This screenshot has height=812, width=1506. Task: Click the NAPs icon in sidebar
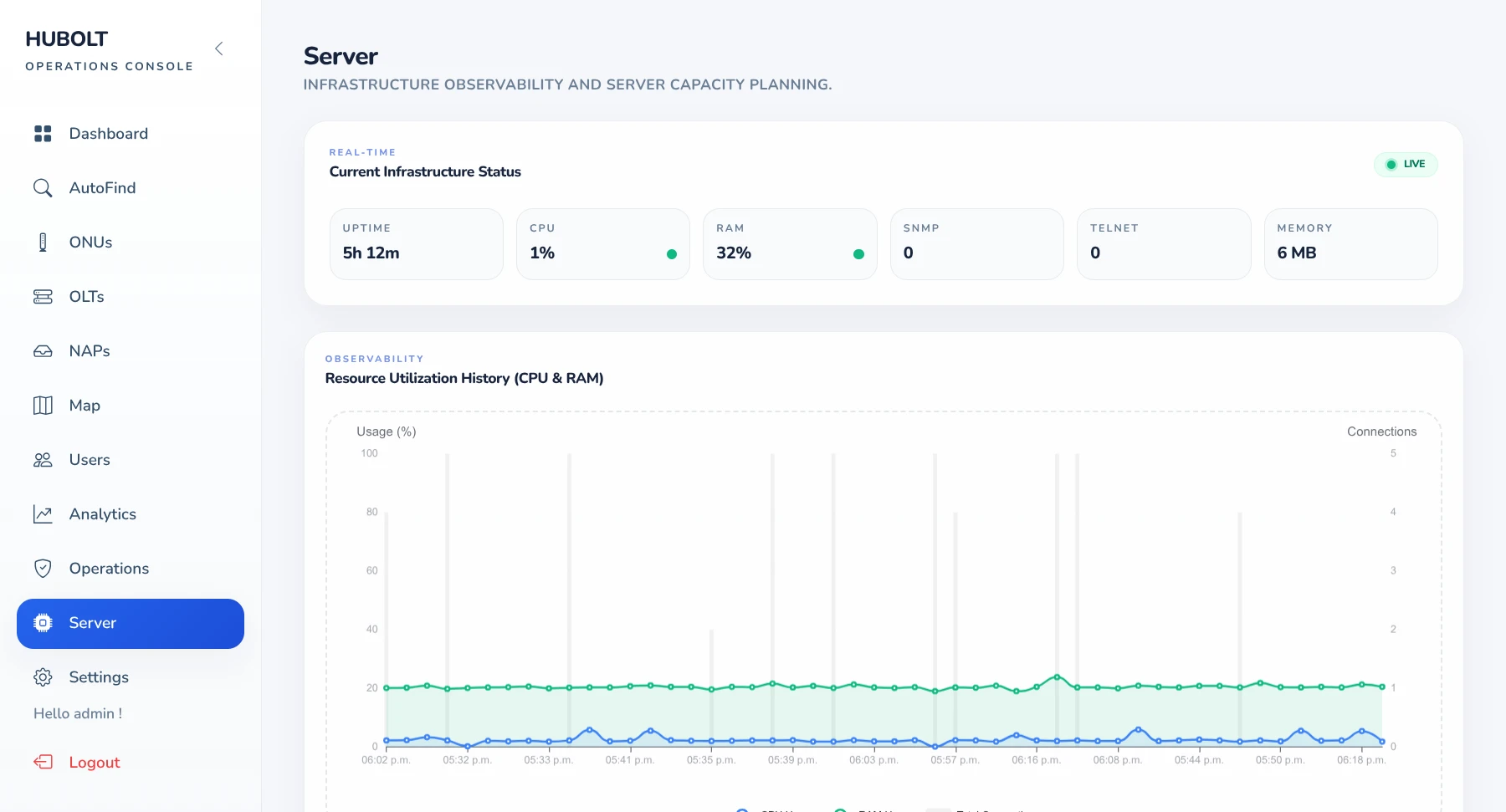click(43, 351)
